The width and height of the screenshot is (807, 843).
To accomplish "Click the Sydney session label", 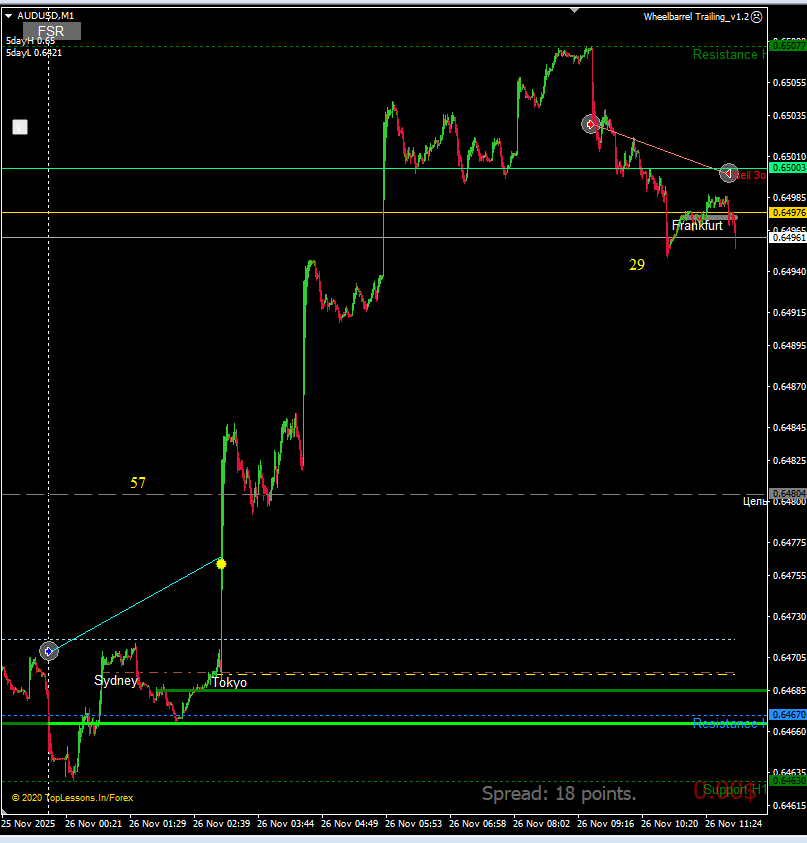I will [x=116, y=681].
